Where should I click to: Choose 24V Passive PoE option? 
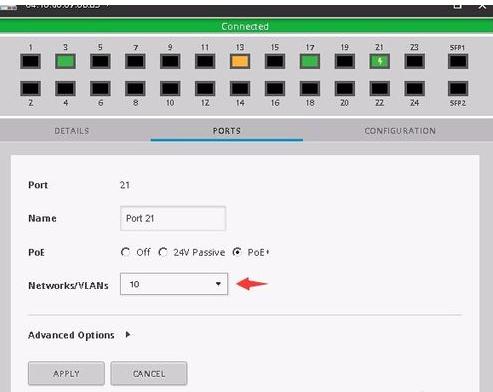pos(163,252)
